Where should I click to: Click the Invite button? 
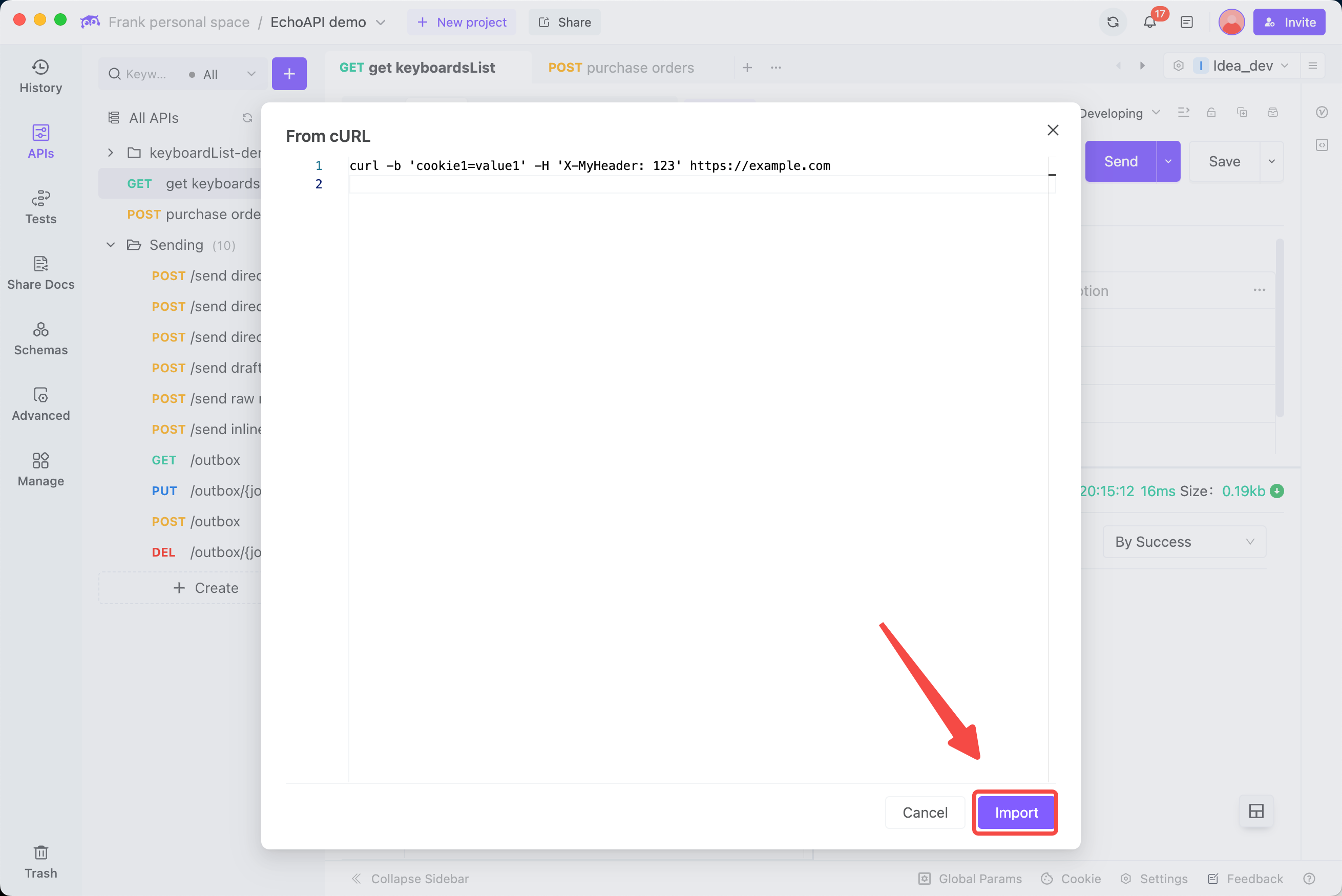pos(1289,23)
